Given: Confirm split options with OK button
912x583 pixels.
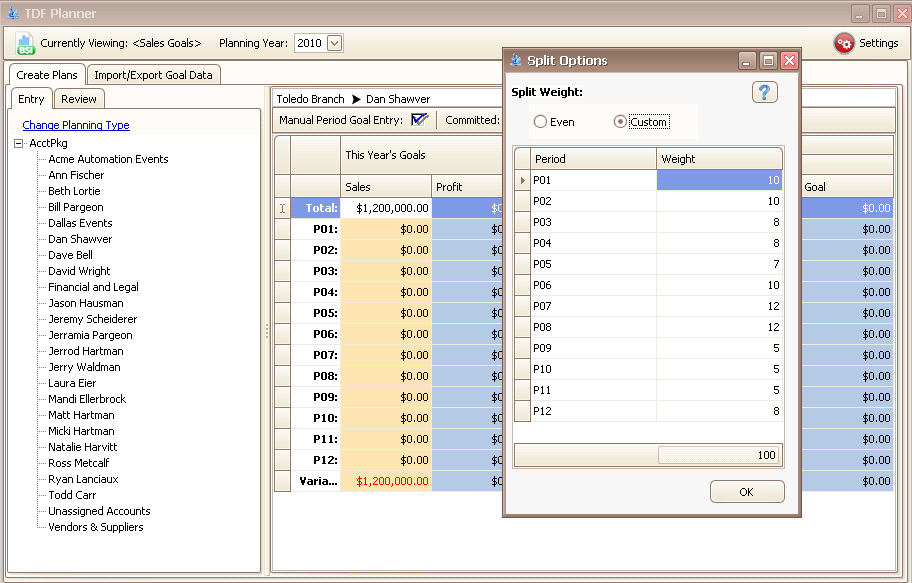Looking at the screenshot, I should 747,492.
